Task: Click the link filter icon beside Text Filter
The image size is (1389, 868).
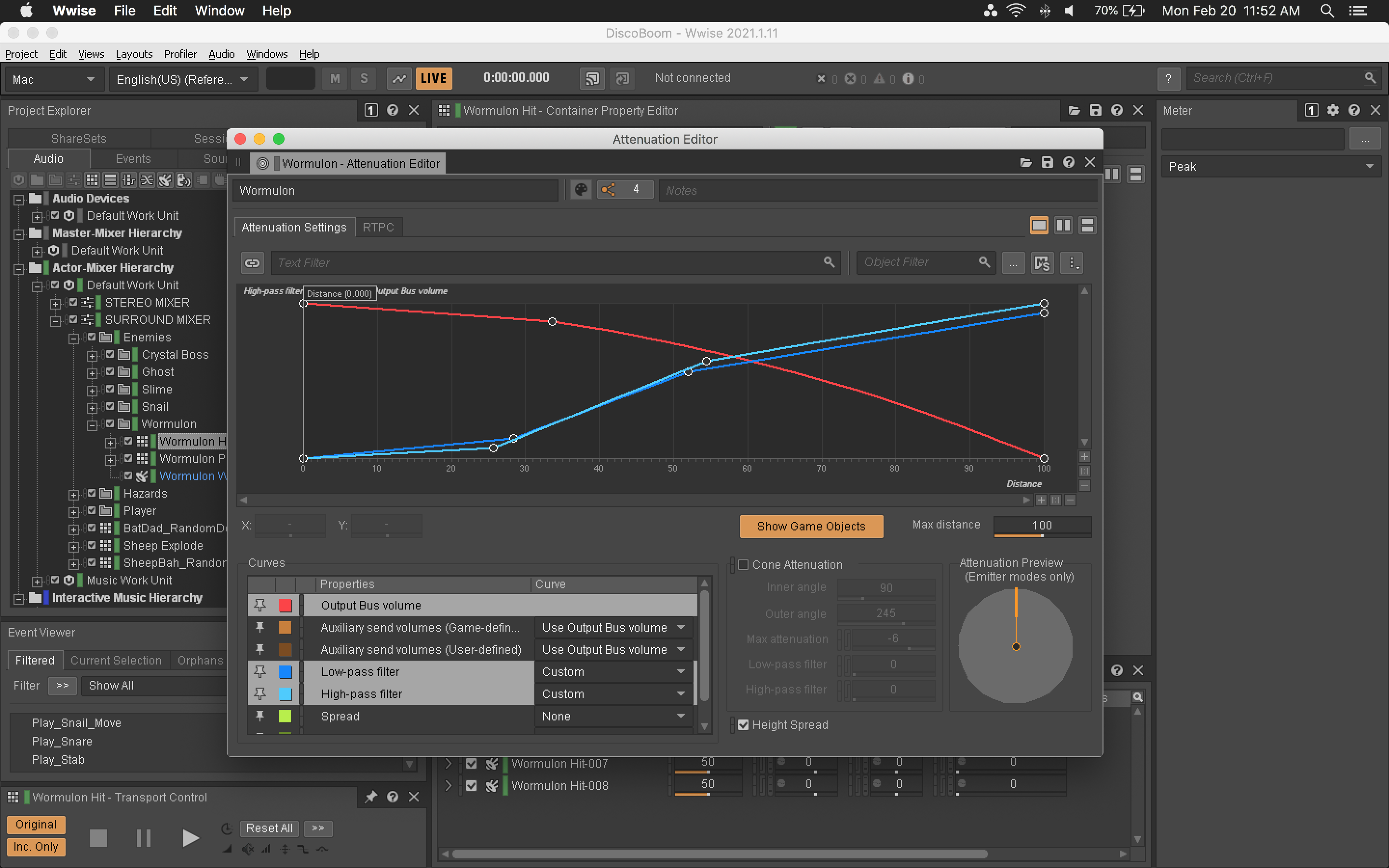Action: click(252, 263)
